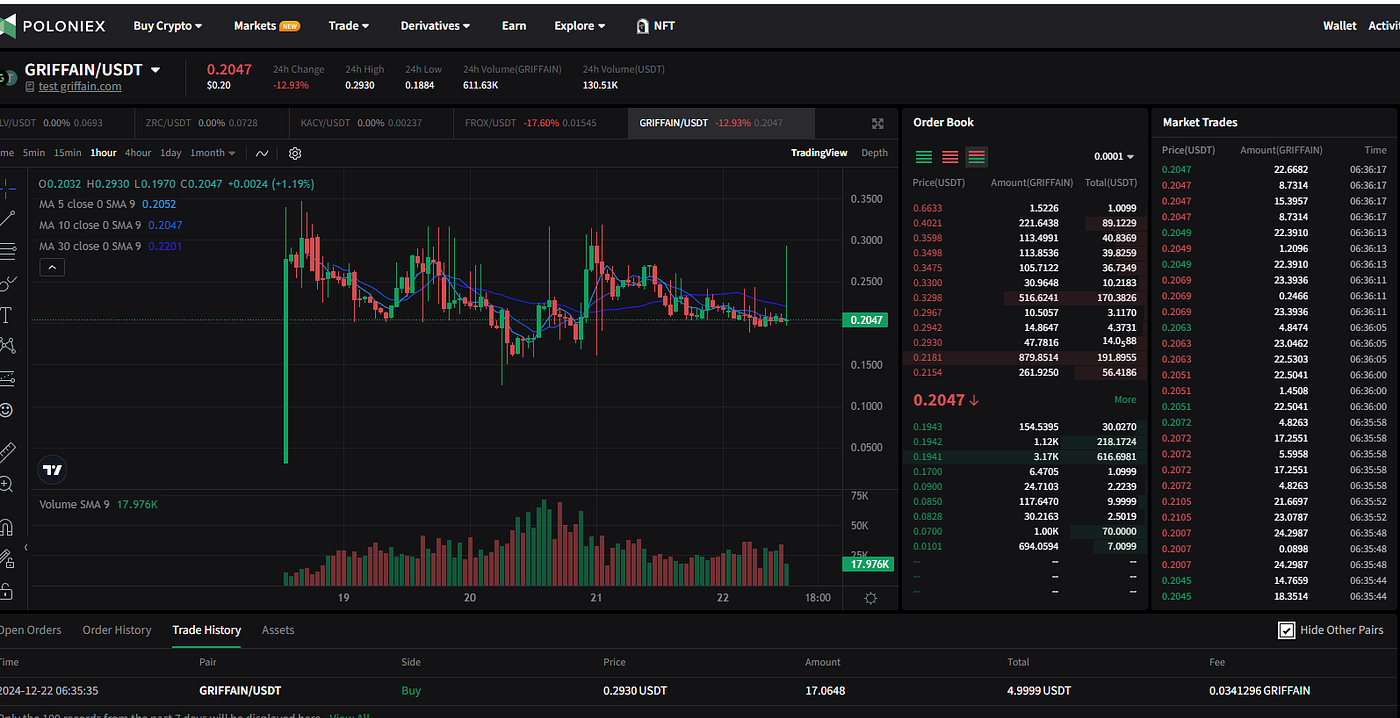
Task: Select the chart patterns tool
Action: (x=7, y=346)
